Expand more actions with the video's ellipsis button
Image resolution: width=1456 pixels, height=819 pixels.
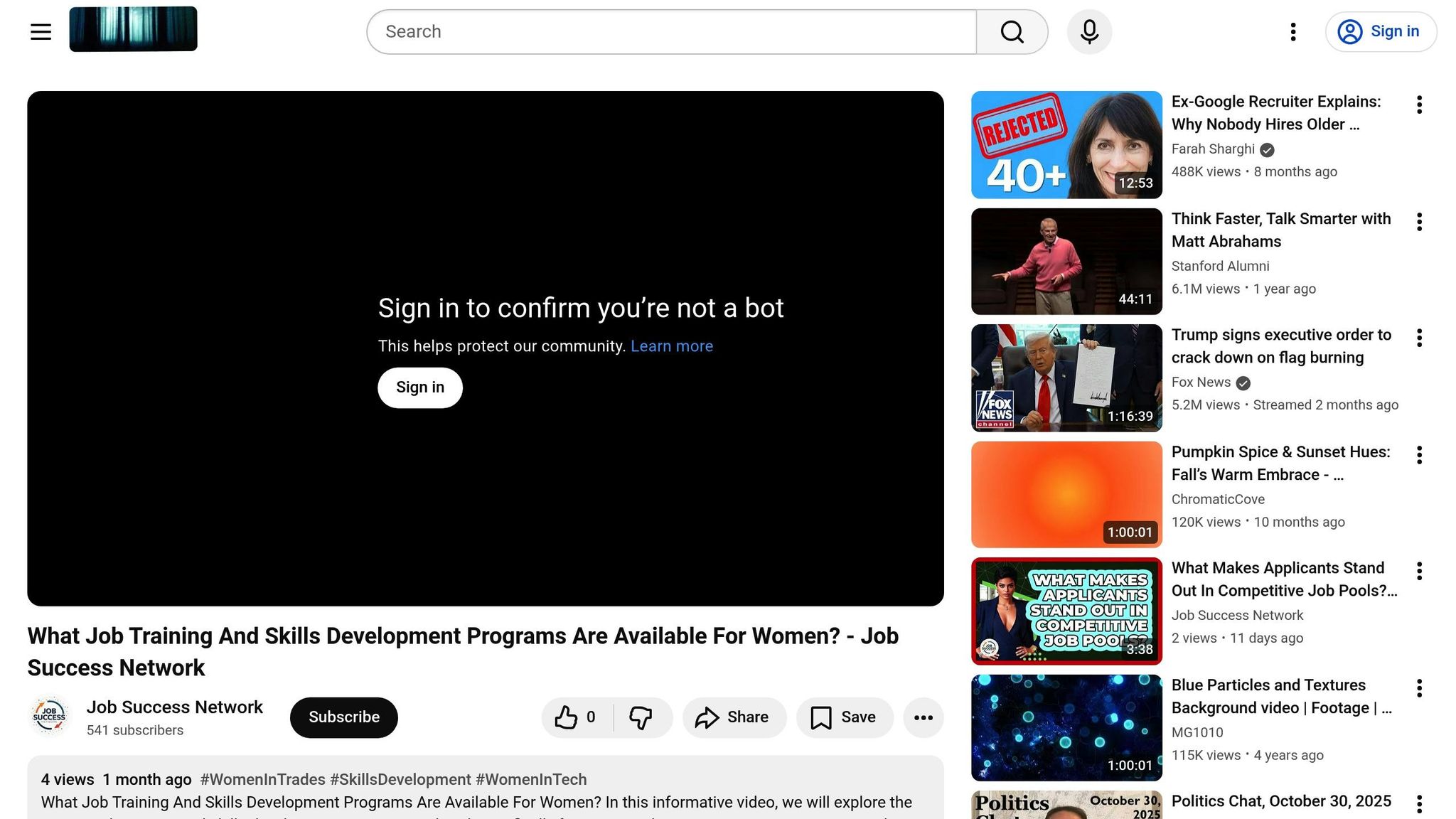923,717
